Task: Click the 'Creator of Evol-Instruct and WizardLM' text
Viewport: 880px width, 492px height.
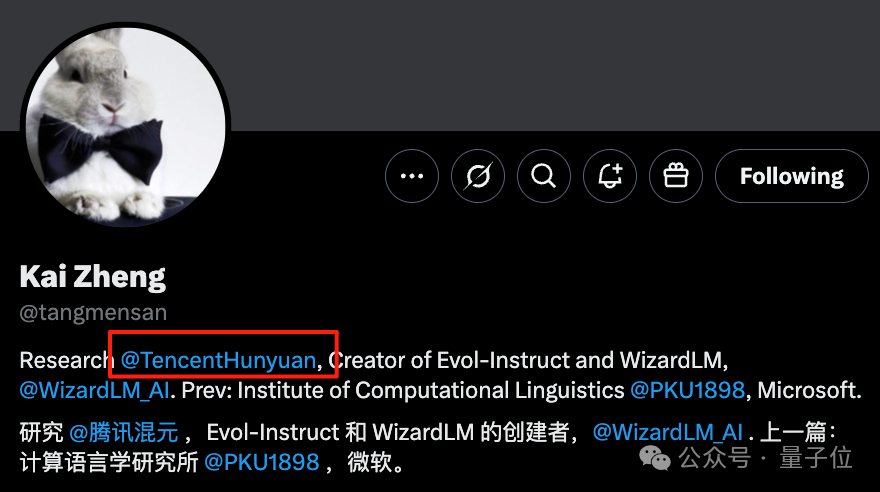Action: pyautogui.click(x=528, y=360)
